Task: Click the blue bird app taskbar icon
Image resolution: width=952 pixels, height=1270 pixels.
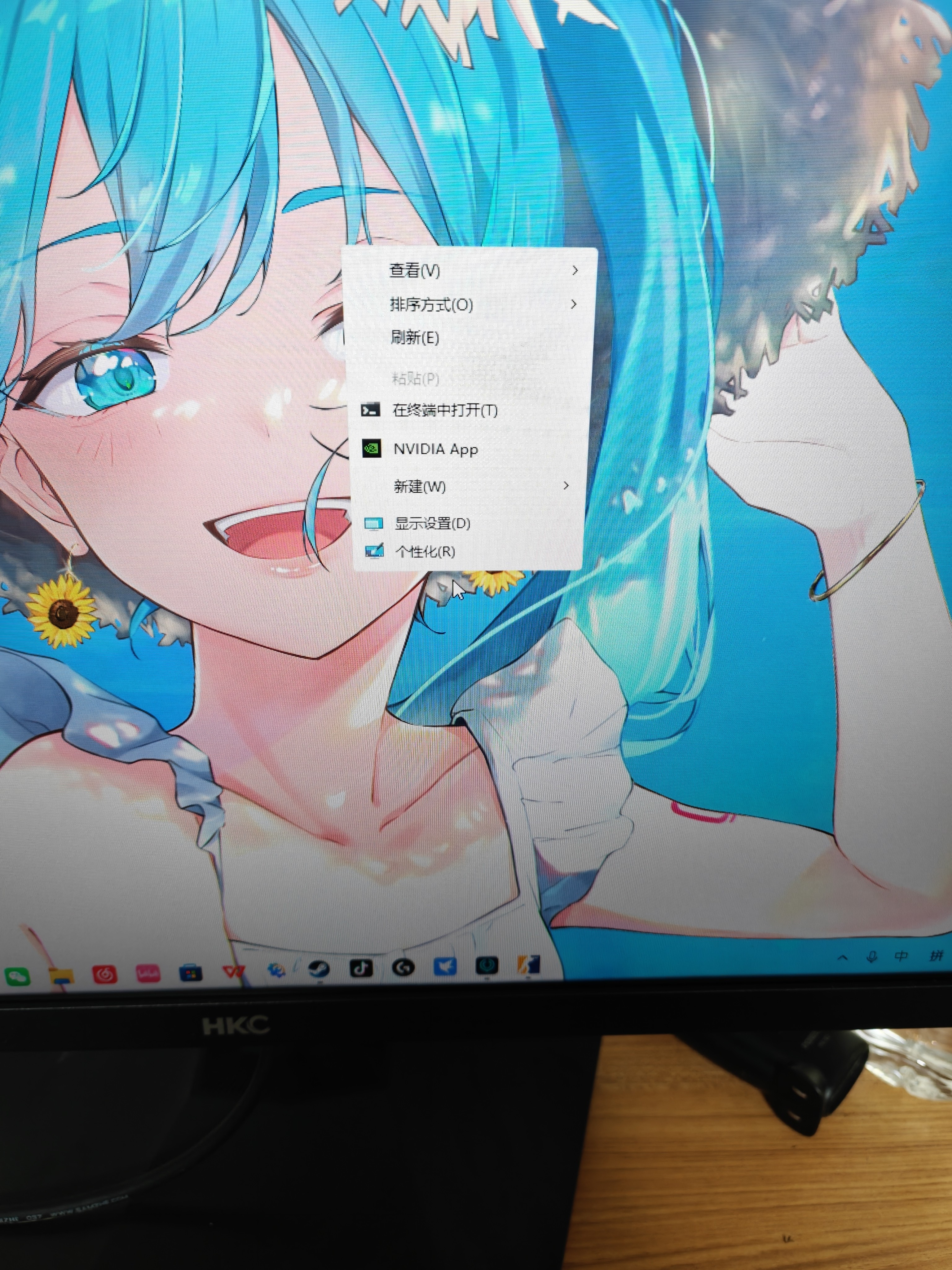Action: 445,967
